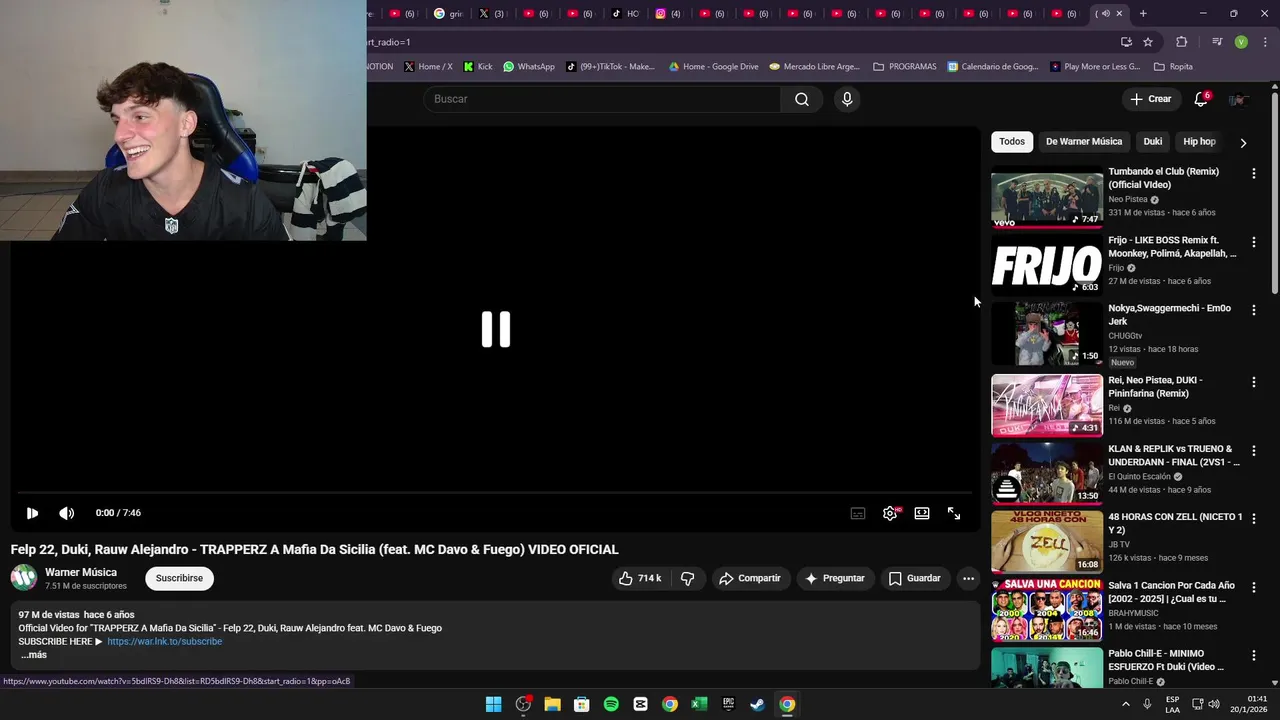This screenshot has width=1280, height=720.
Task: Focus the Buscar search field
Action: tap(603, 99)
